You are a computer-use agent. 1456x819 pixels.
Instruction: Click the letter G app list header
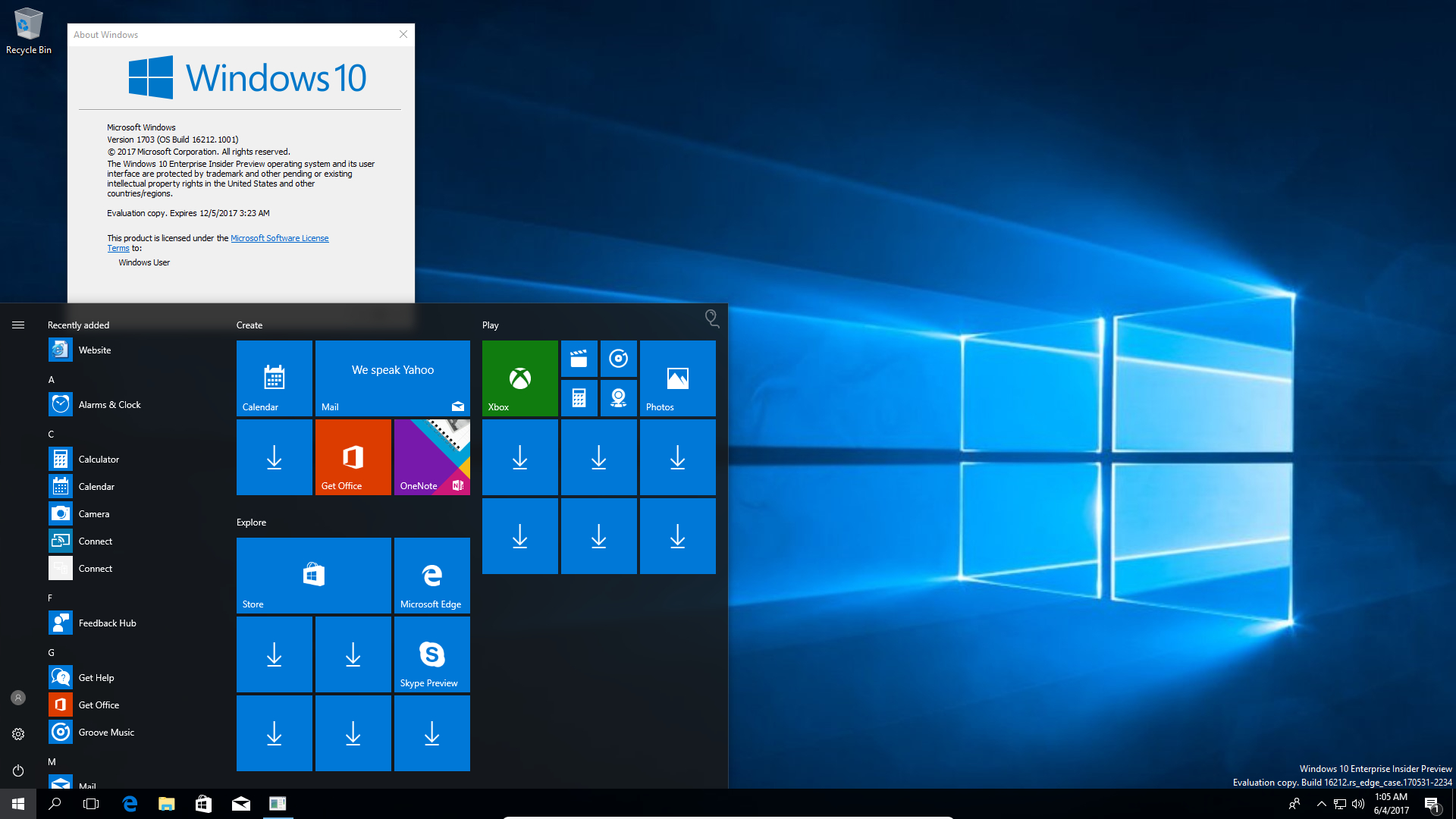(x=52, y=653)
